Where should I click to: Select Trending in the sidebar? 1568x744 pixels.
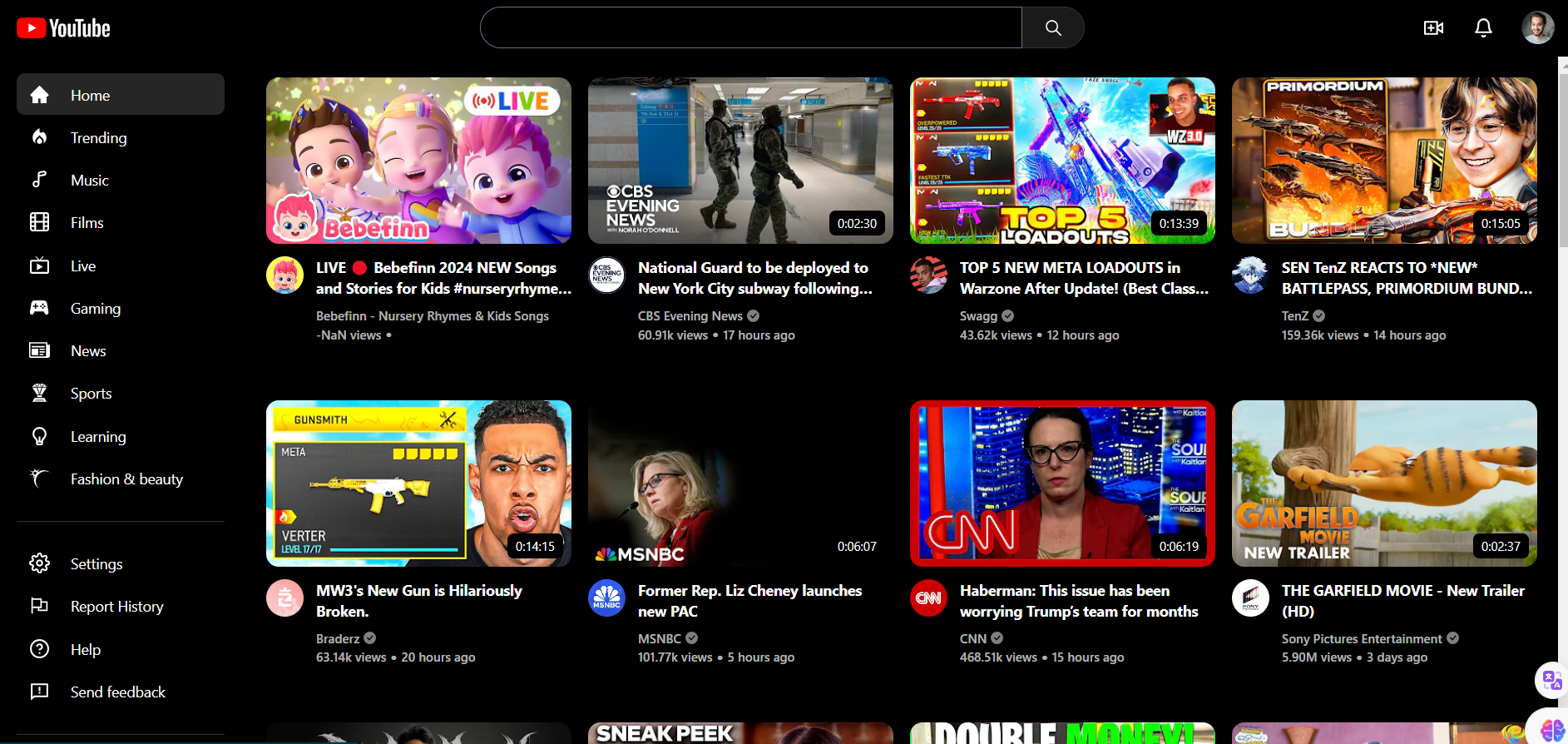(x=98, y=138)
